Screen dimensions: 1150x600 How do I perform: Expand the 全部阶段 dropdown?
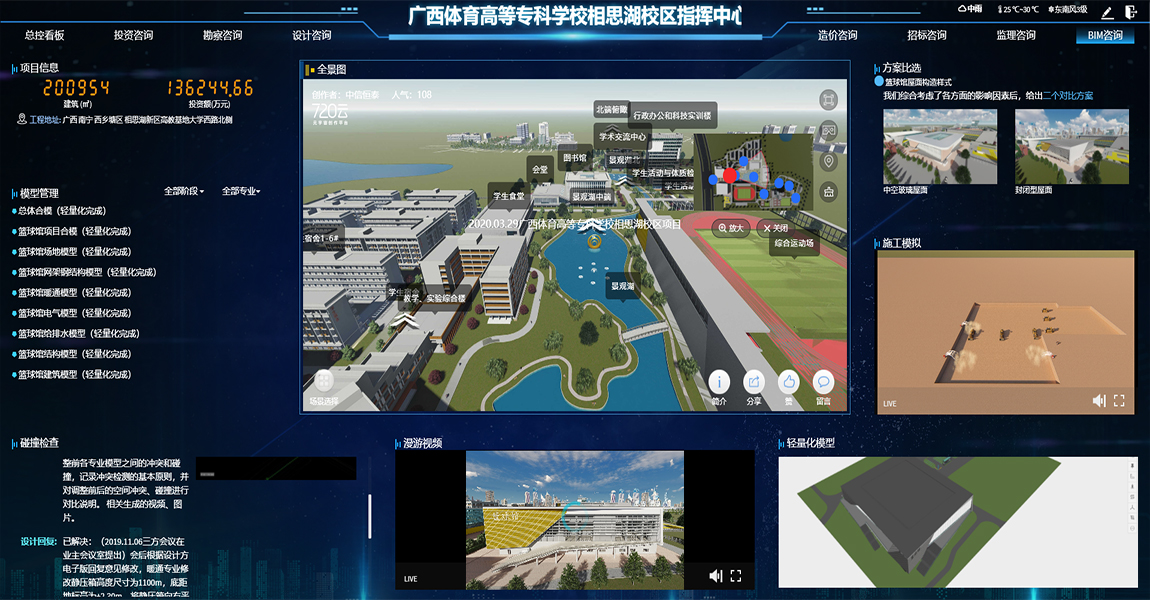click(185, 191)
